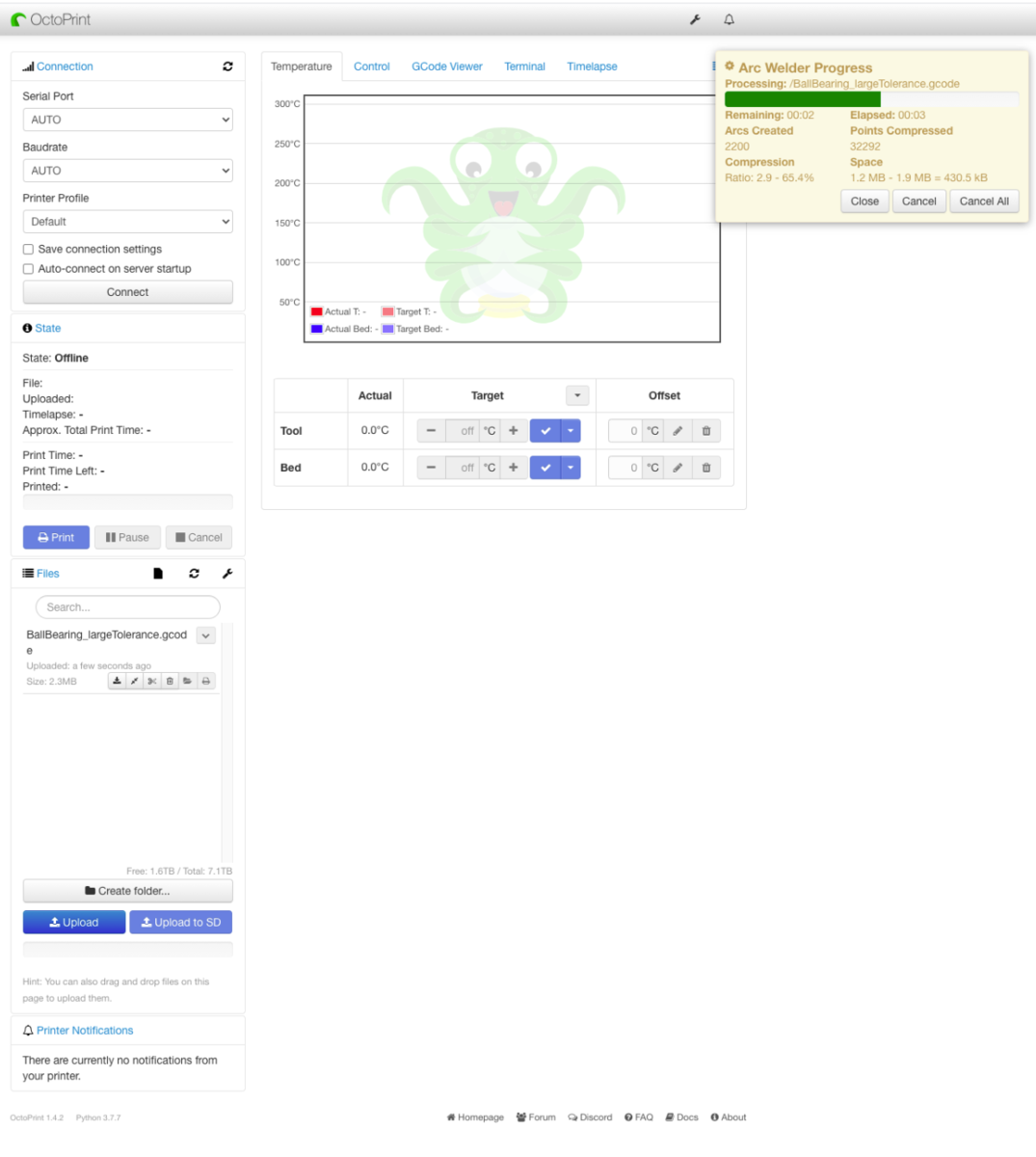Refresh the serial port list in Connection panel
The height and width of the screenshot is (1157, 1036).
[x=227, y=67]
